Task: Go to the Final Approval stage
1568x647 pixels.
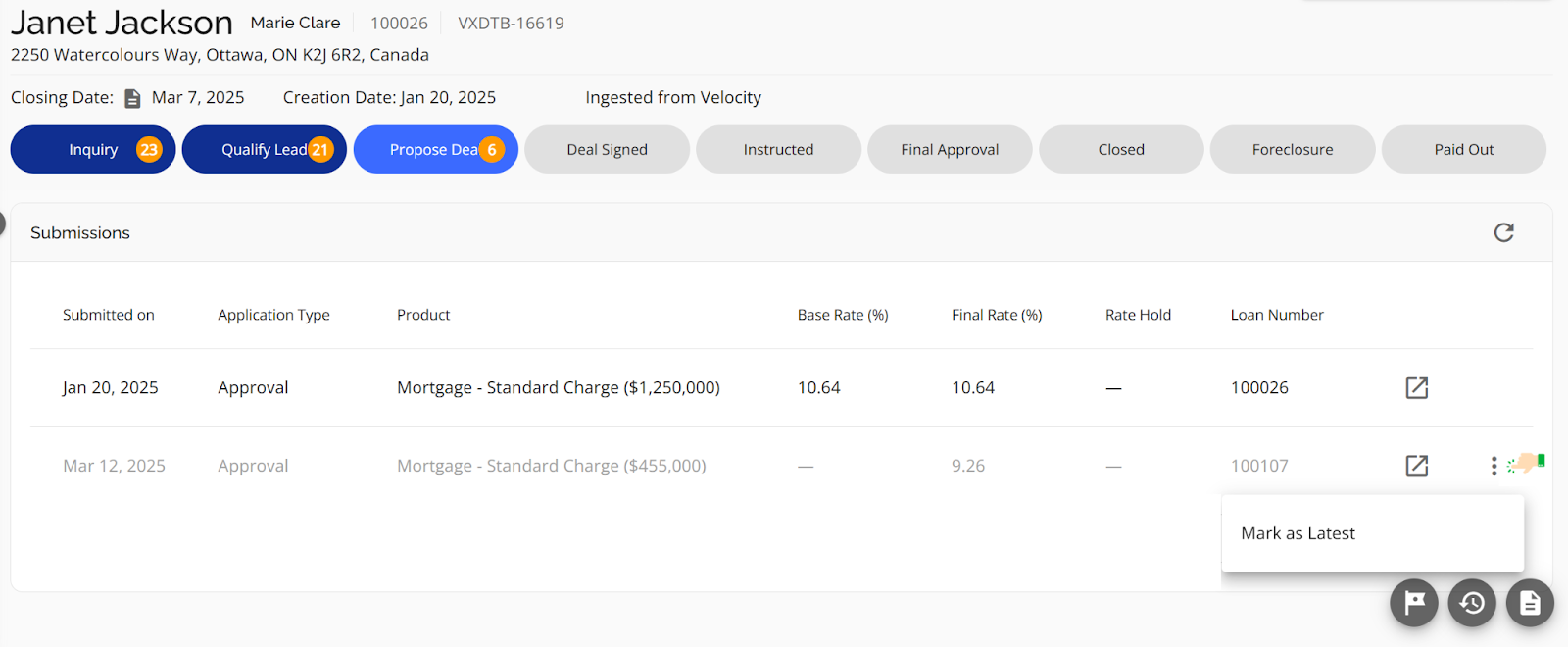Action: 950,149
